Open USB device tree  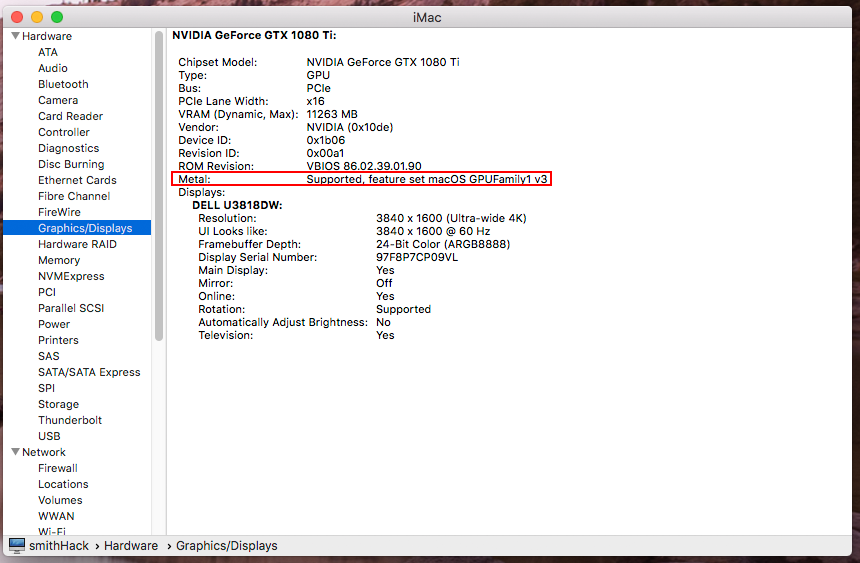(49, 436)
